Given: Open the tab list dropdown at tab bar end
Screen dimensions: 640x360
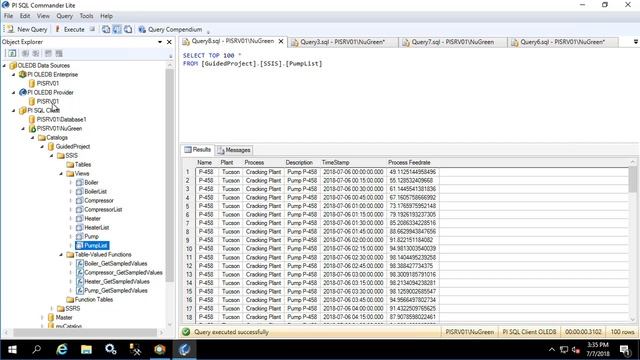Looking at the screenshot, I should [636, 42].
